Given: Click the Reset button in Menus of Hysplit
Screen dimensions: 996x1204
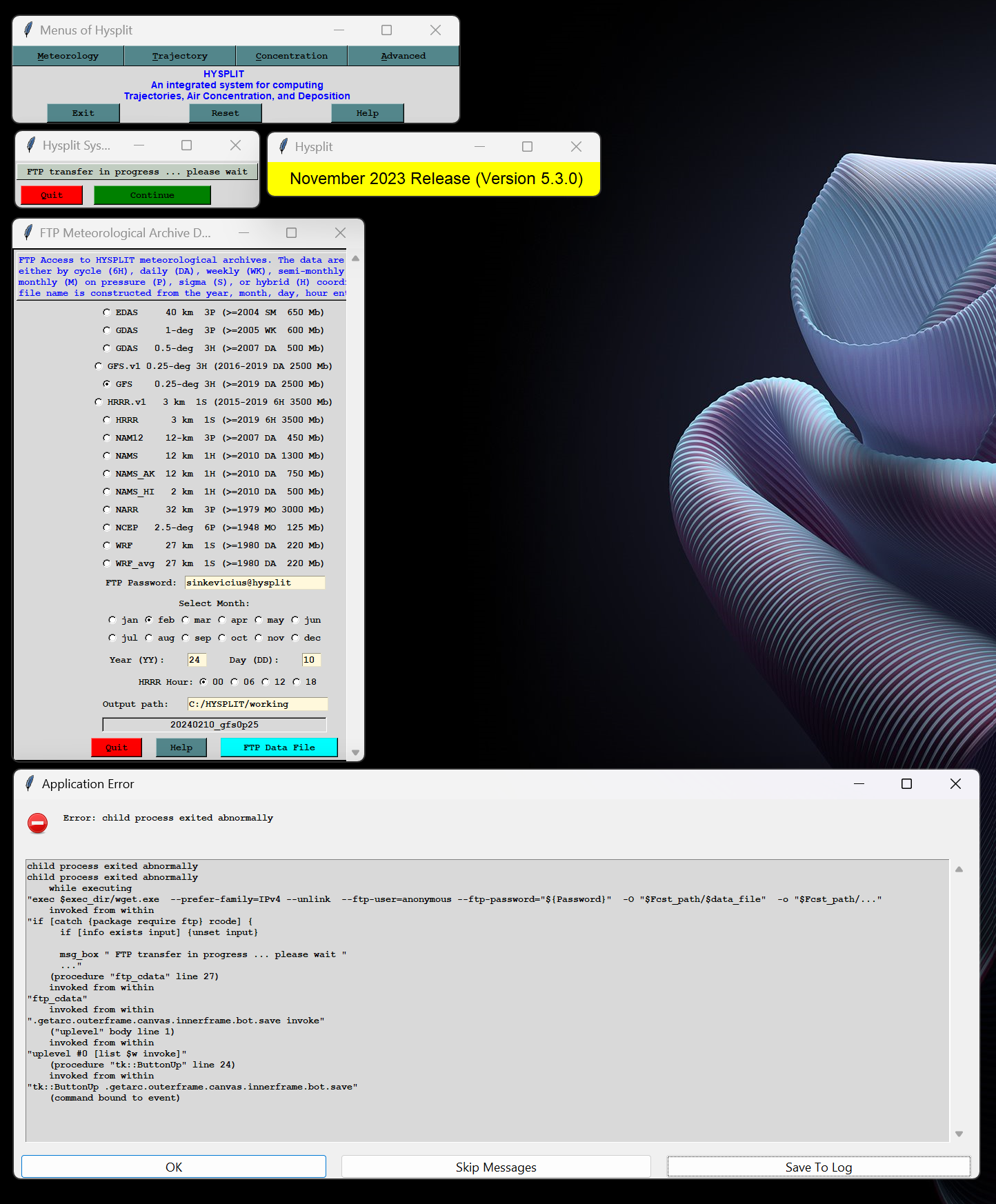Looking at the screenshot, I should (226, 113).
